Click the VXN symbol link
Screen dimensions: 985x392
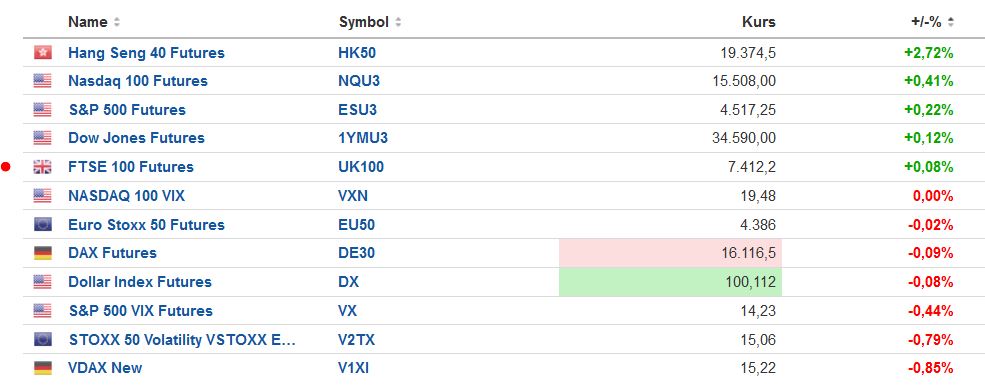click(x=353, y=196)
